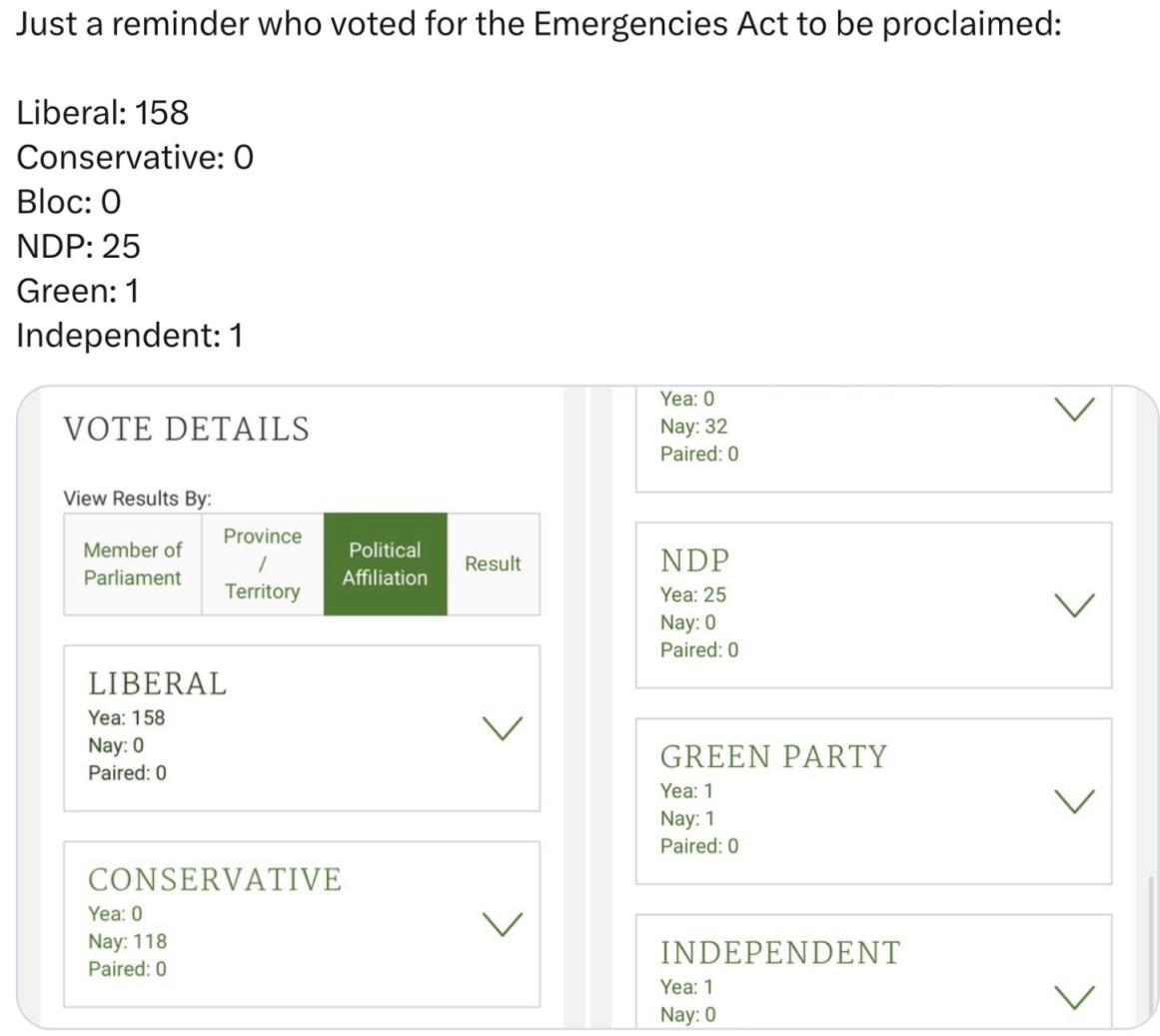
Task: Open the NDP party heading
Action: (694, 560)
